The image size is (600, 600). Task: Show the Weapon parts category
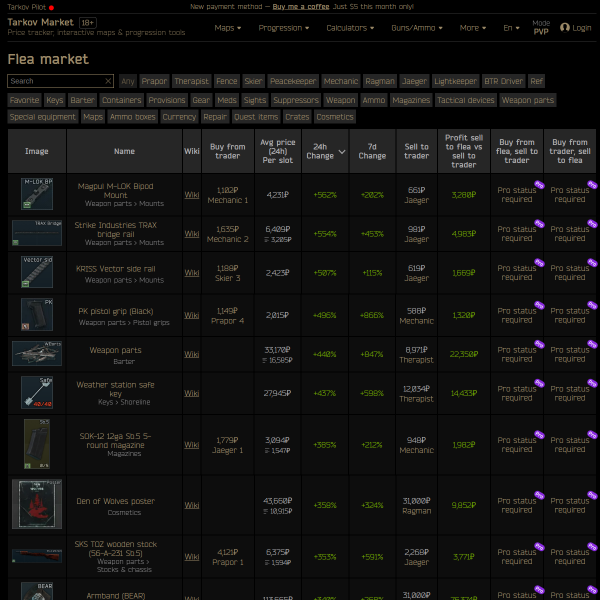point(527,100)
